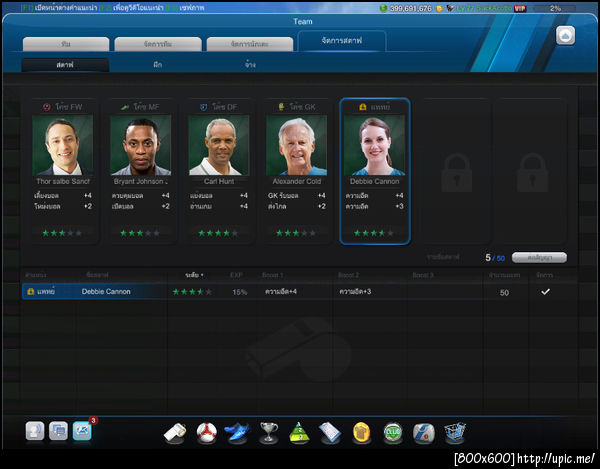Click the DF coach shield icon above Carl Hunt
The height and width of the screenshot is (469, 600).
pyautogui.click(x=204, y=107)
